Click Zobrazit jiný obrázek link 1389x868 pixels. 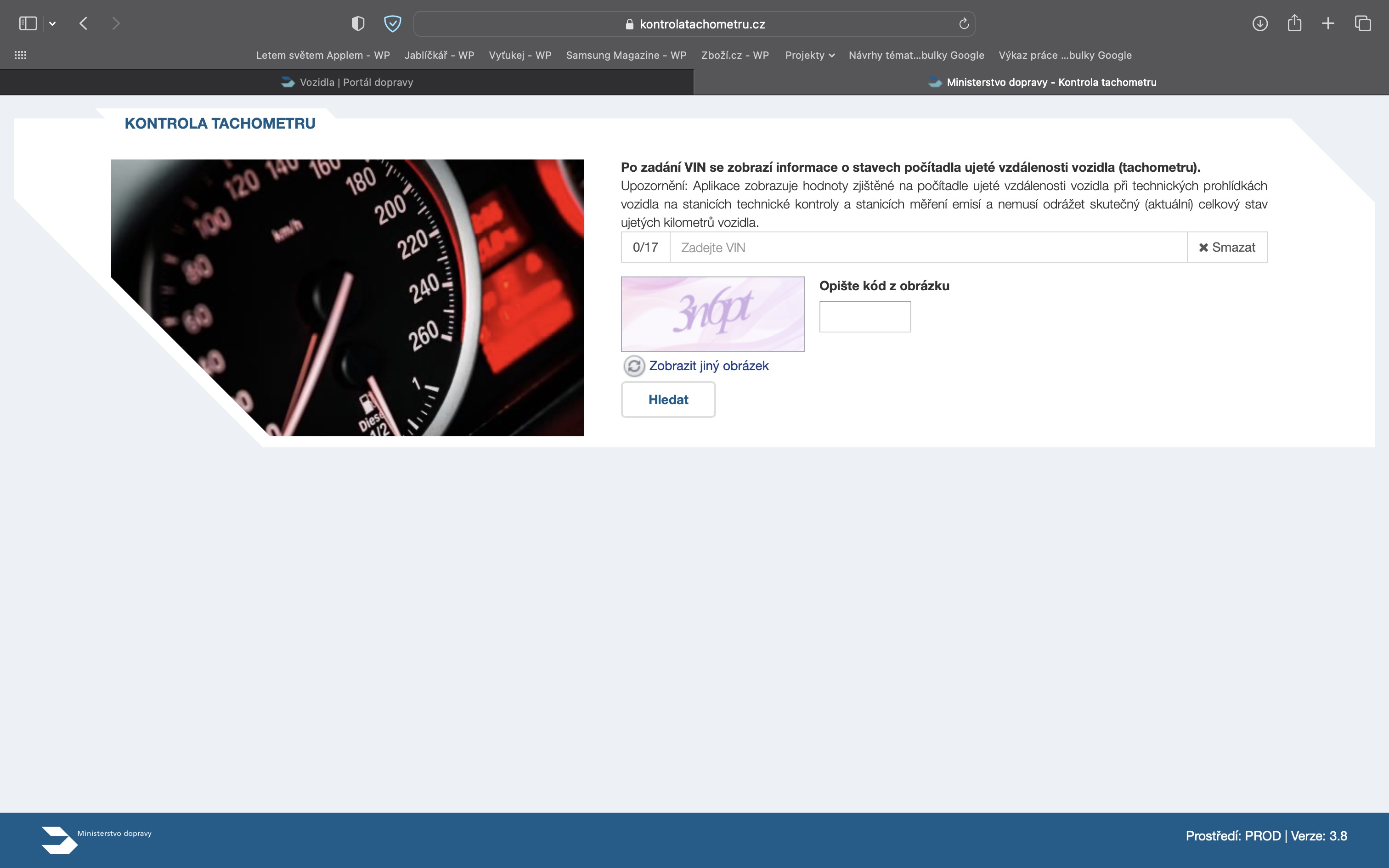pos(708,366)
